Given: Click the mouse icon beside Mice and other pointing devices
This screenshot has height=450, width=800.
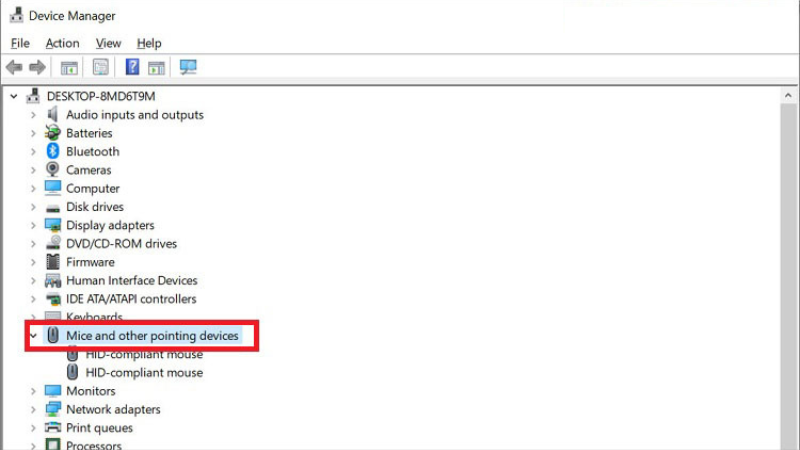Looking at the screenshot, I should (53, 335).
